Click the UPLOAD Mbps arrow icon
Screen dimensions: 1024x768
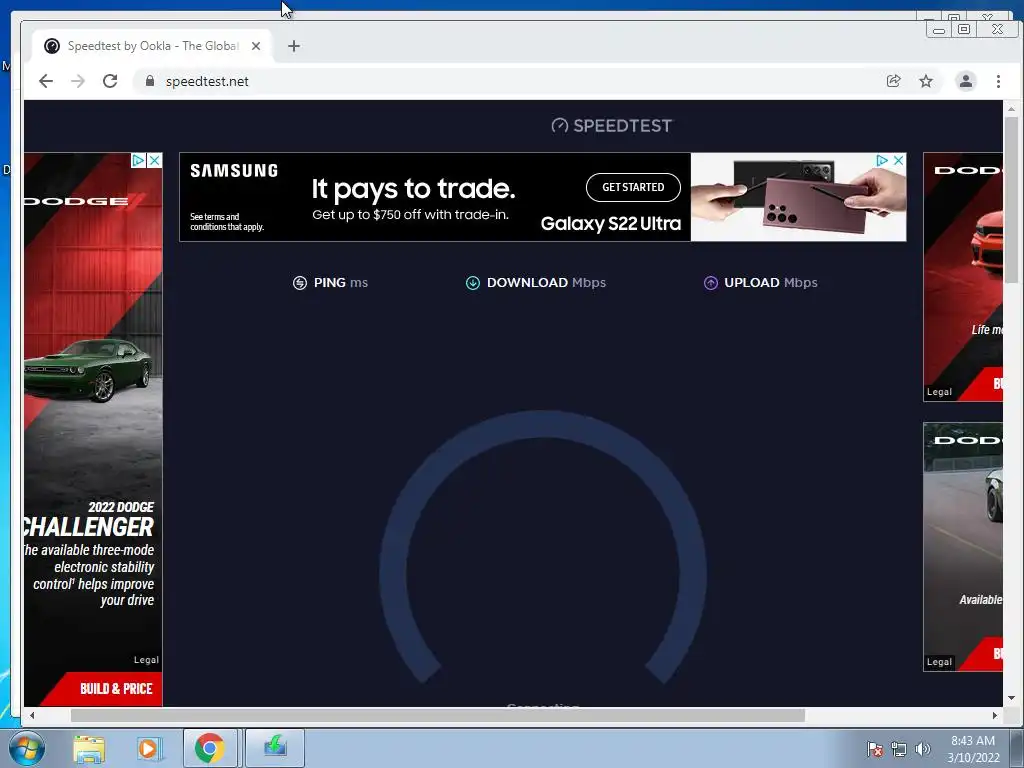(711, 283)
